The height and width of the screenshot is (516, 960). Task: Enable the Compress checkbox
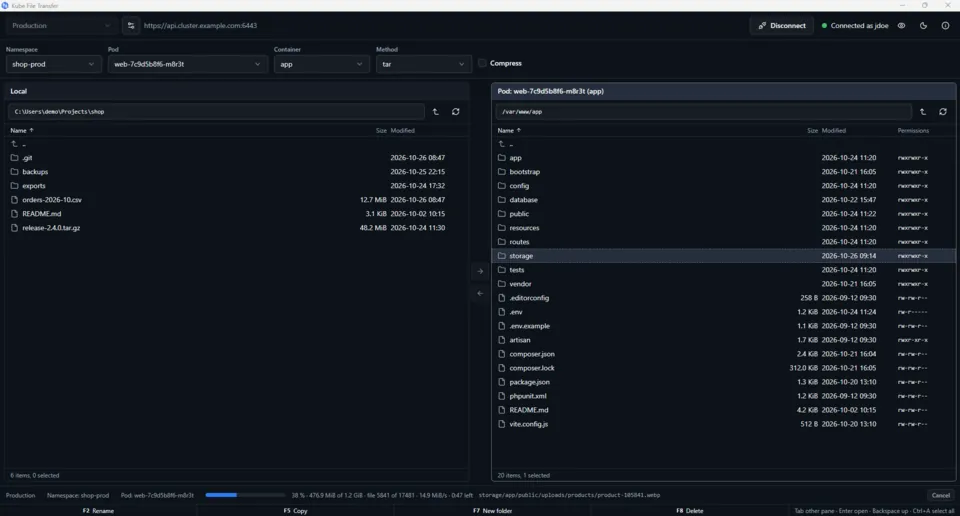(x=482, y=63)
